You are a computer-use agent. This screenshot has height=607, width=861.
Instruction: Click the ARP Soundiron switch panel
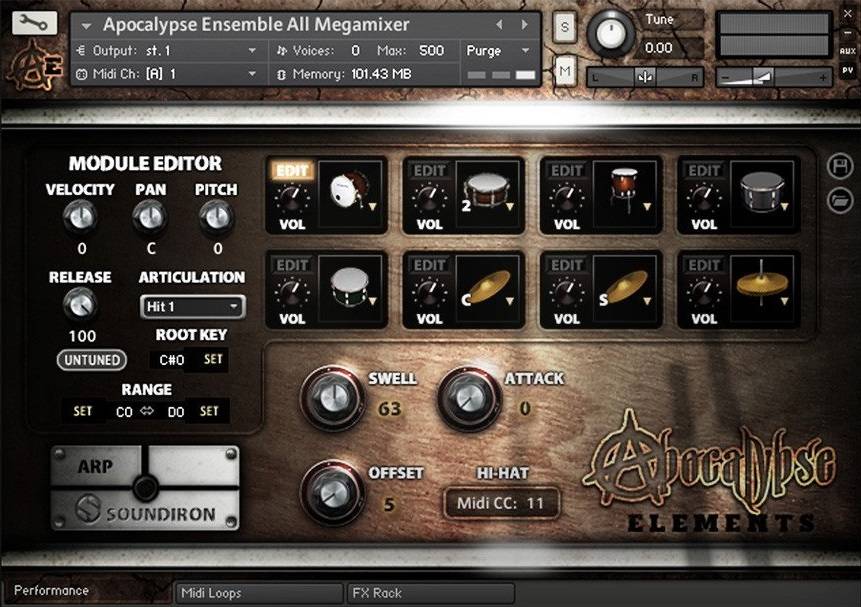coord(145,488)
